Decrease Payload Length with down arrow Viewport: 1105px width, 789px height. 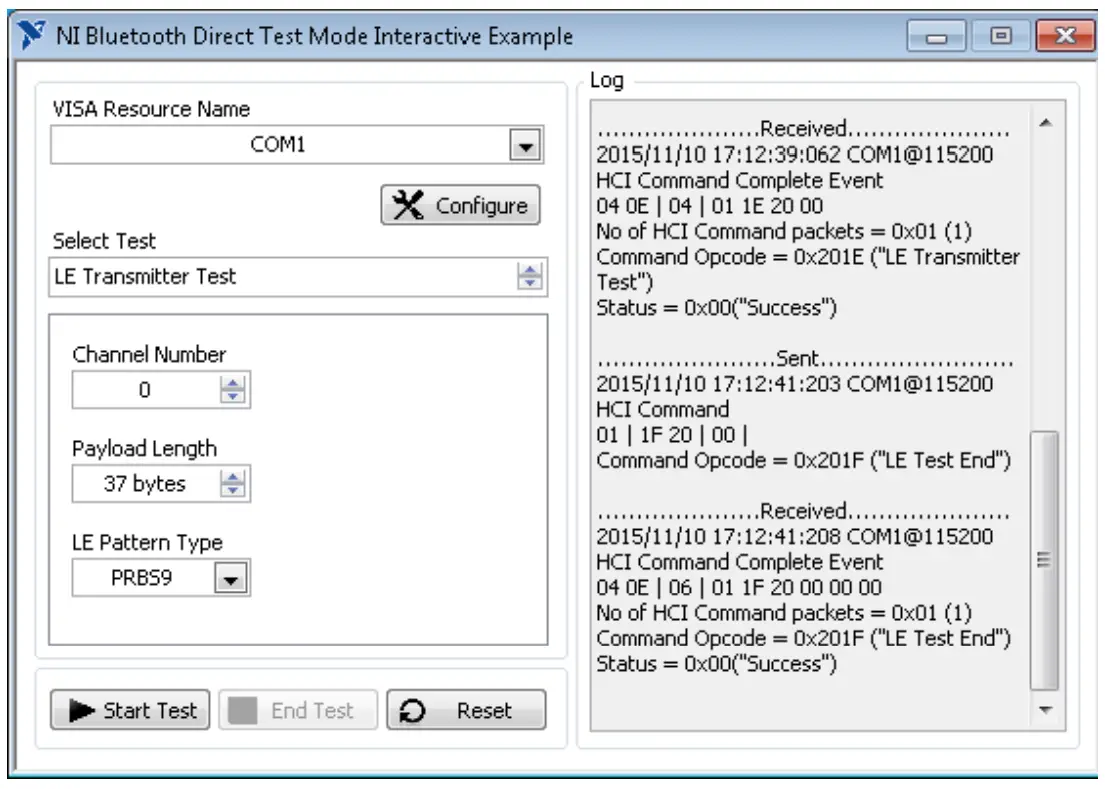(233, 491)
